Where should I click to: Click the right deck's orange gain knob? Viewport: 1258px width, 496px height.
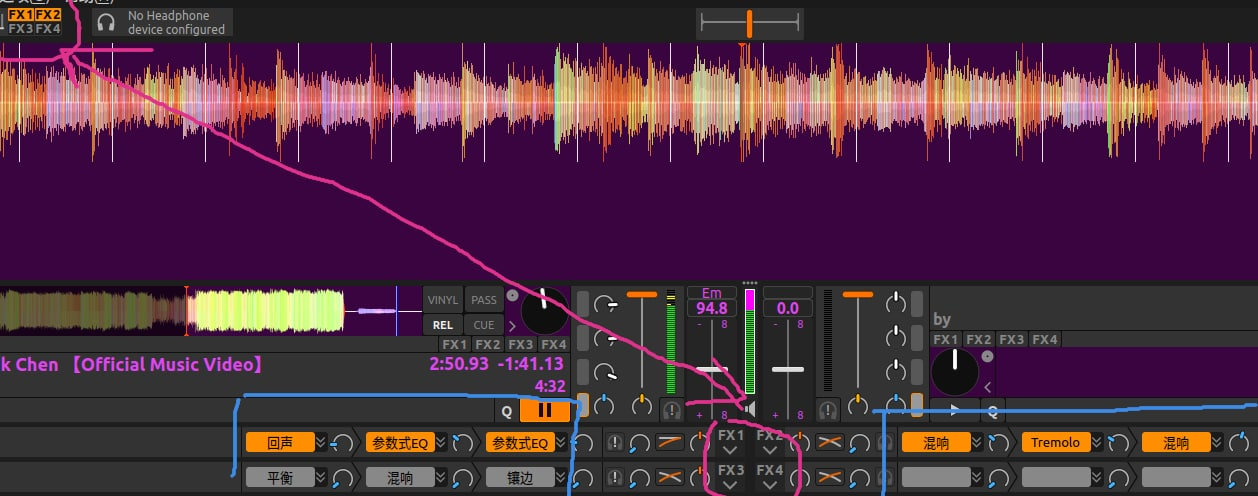858,406
